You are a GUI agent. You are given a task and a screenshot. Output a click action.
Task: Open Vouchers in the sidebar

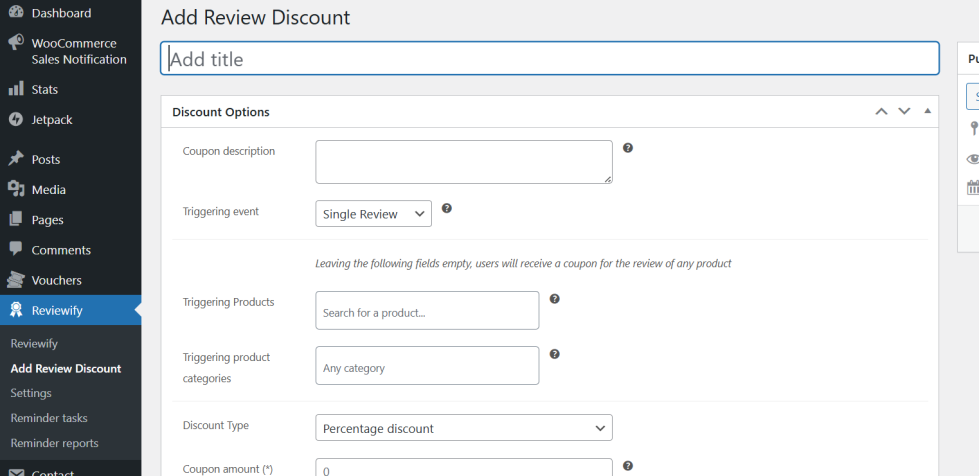[x=56, y=280]
